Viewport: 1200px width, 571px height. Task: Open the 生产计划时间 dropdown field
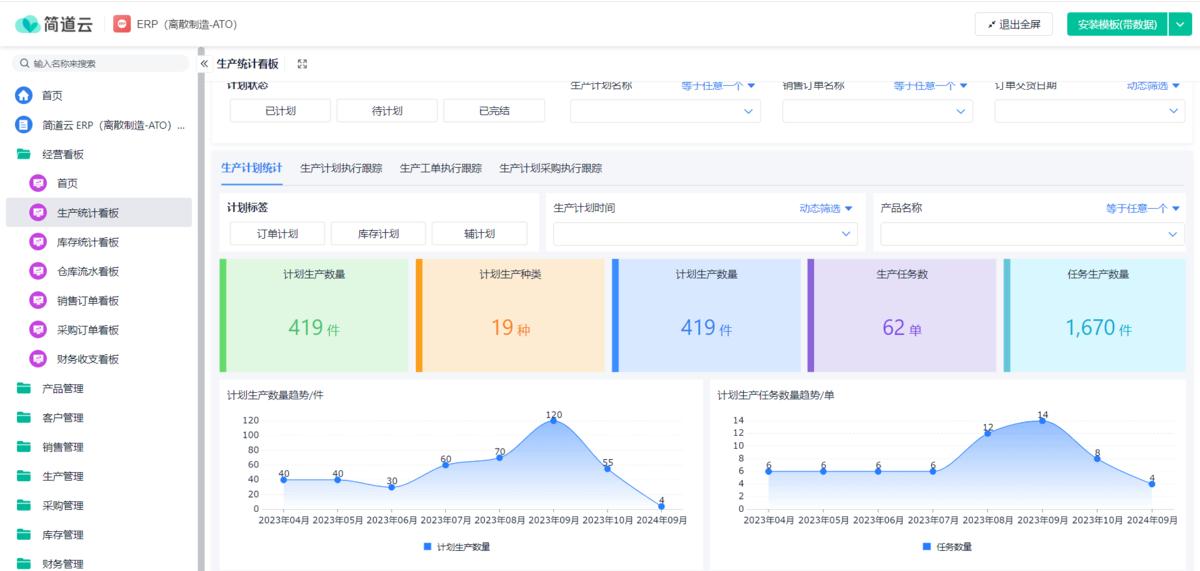[x=706, y=234]
